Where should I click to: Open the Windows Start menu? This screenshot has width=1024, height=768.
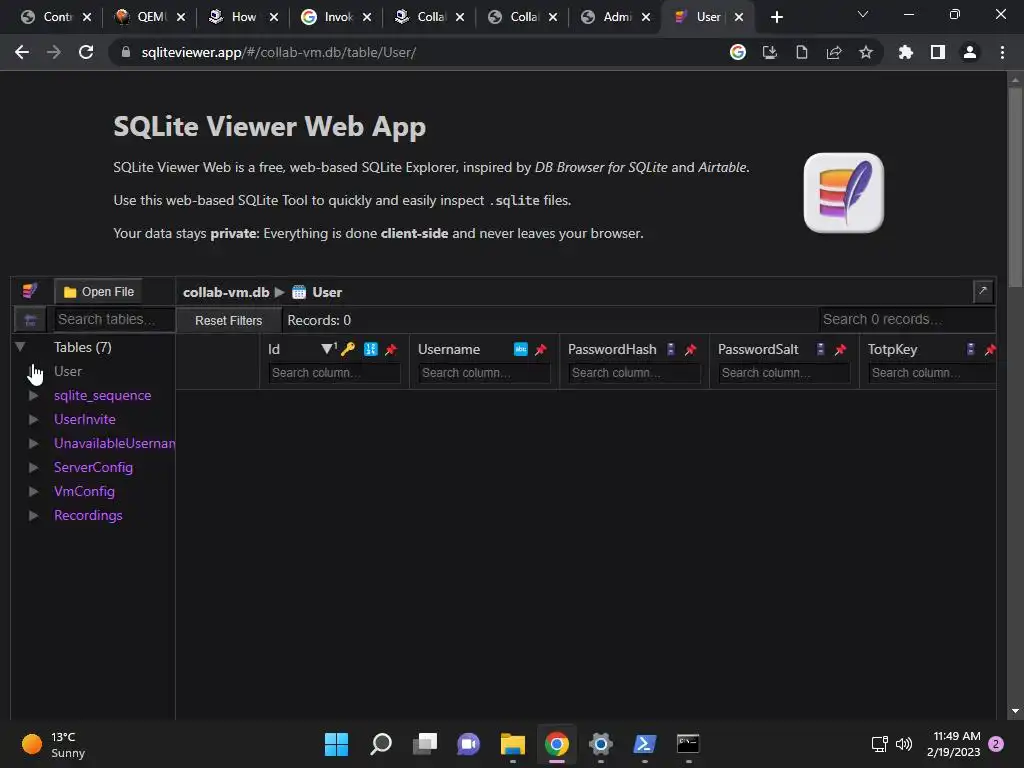[x=336, y=744]
